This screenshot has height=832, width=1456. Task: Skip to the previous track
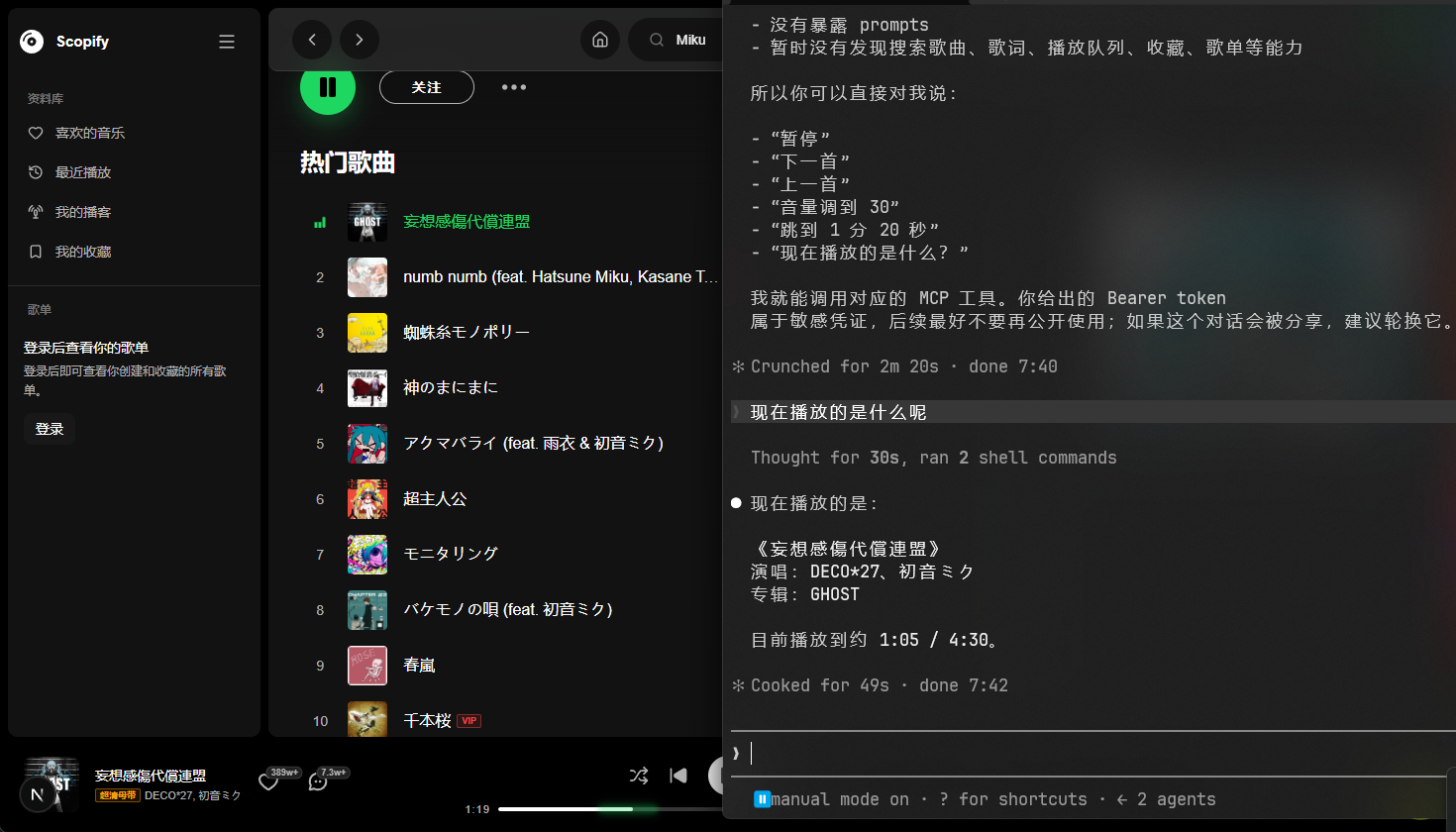[678, 776]
